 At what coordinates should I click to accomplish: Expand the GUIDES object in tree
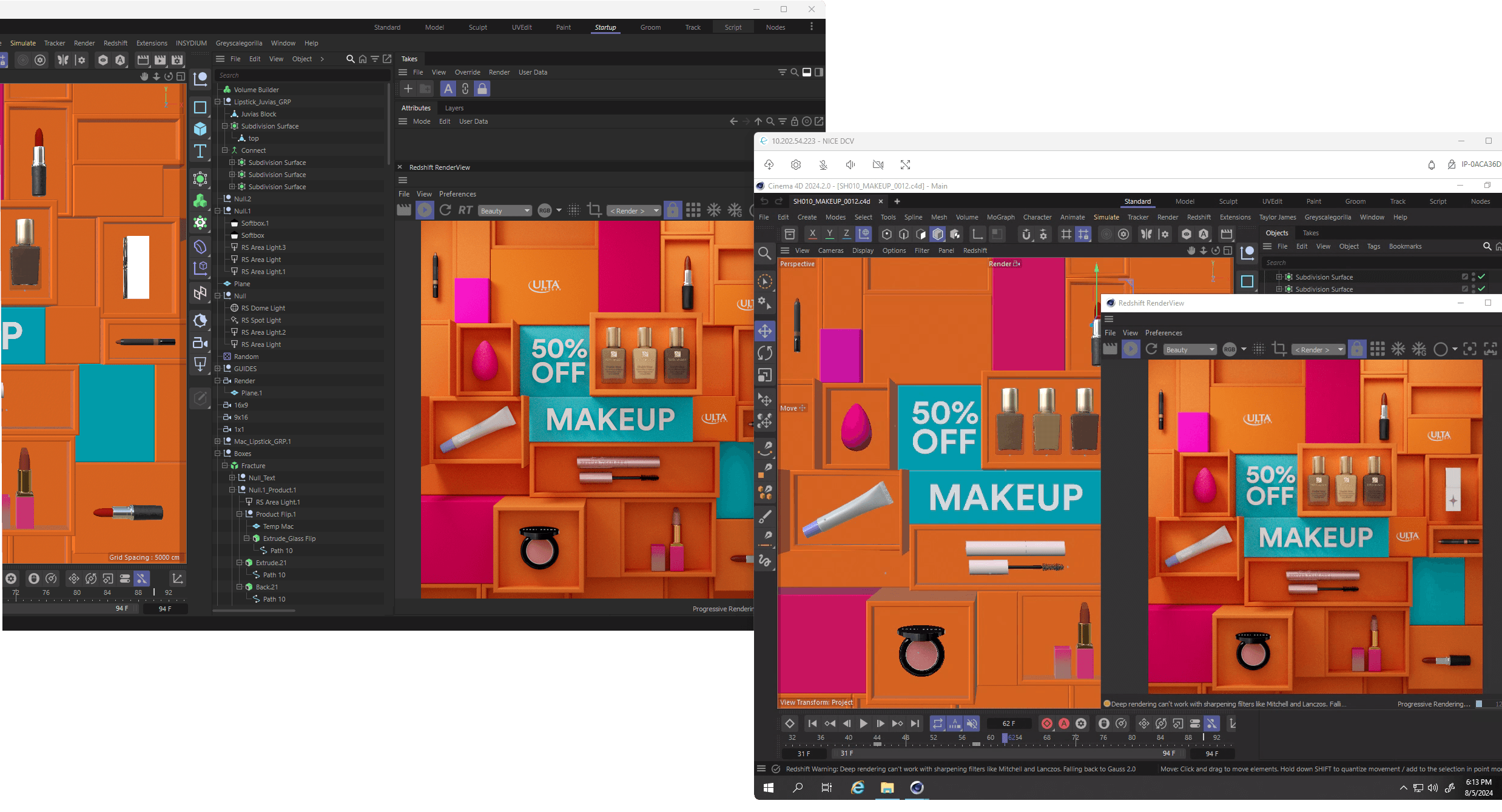(218, 369)
